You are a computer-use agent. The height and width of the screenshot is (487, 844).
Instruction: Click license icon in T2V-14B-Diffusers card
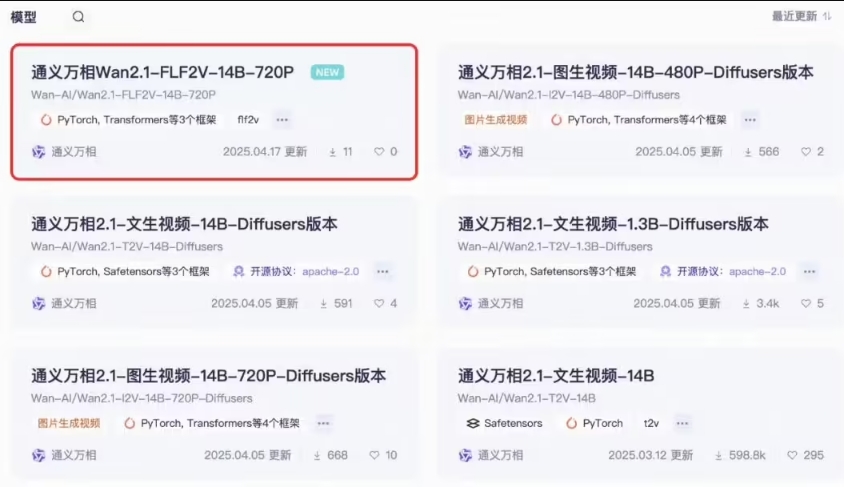click(x=238, y=271)
